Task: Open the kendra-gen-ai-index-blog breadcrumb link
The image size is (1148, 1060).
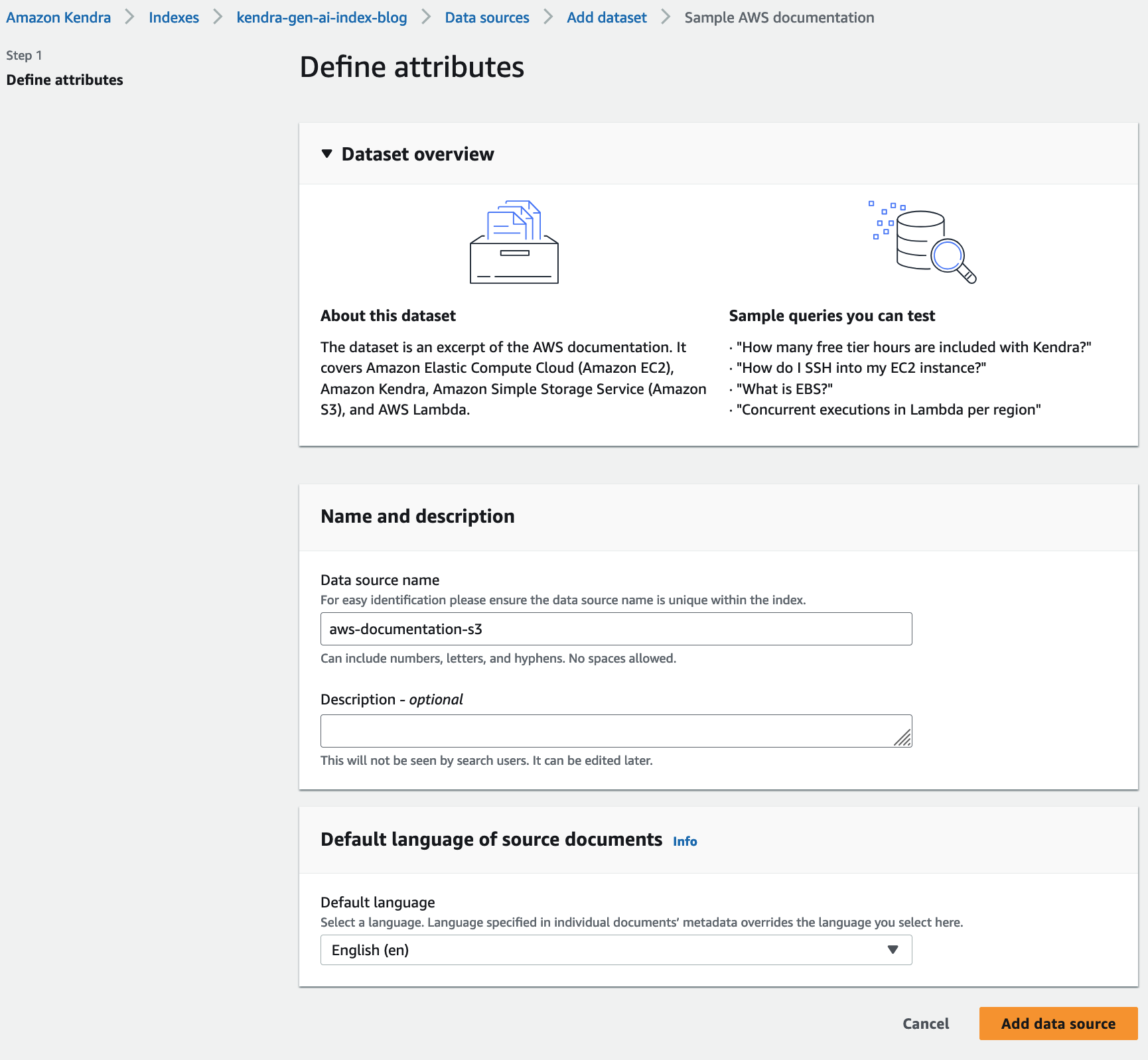Action: pos(322,18)
